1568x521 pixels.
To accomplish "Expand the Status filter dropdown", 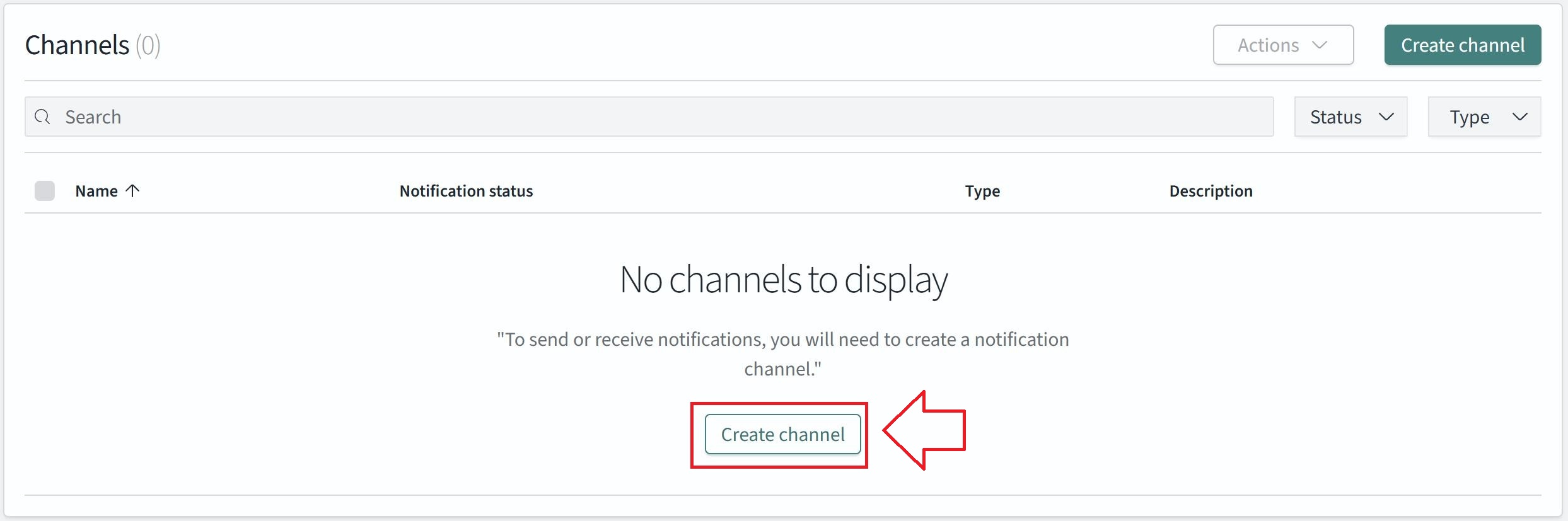I will tap(1350, 117).
